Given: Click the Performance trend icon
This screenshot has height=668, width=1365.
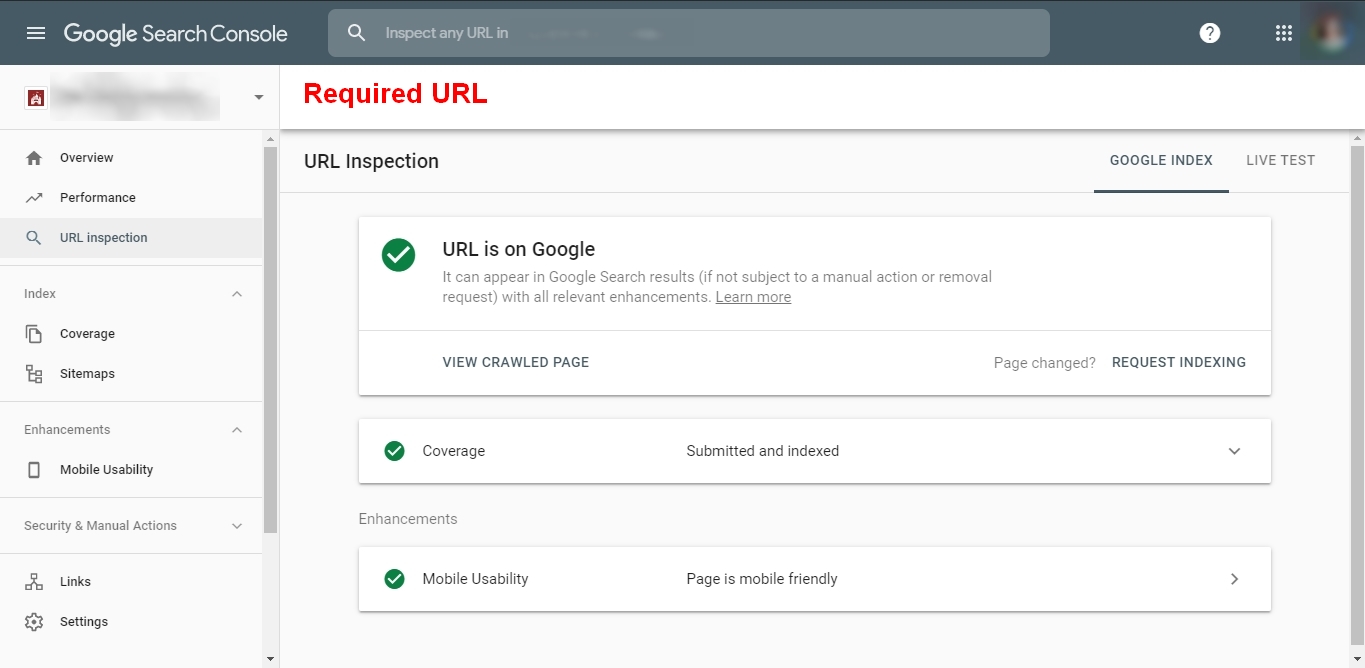Looking at the screenshot, I should tap(34, 198).
